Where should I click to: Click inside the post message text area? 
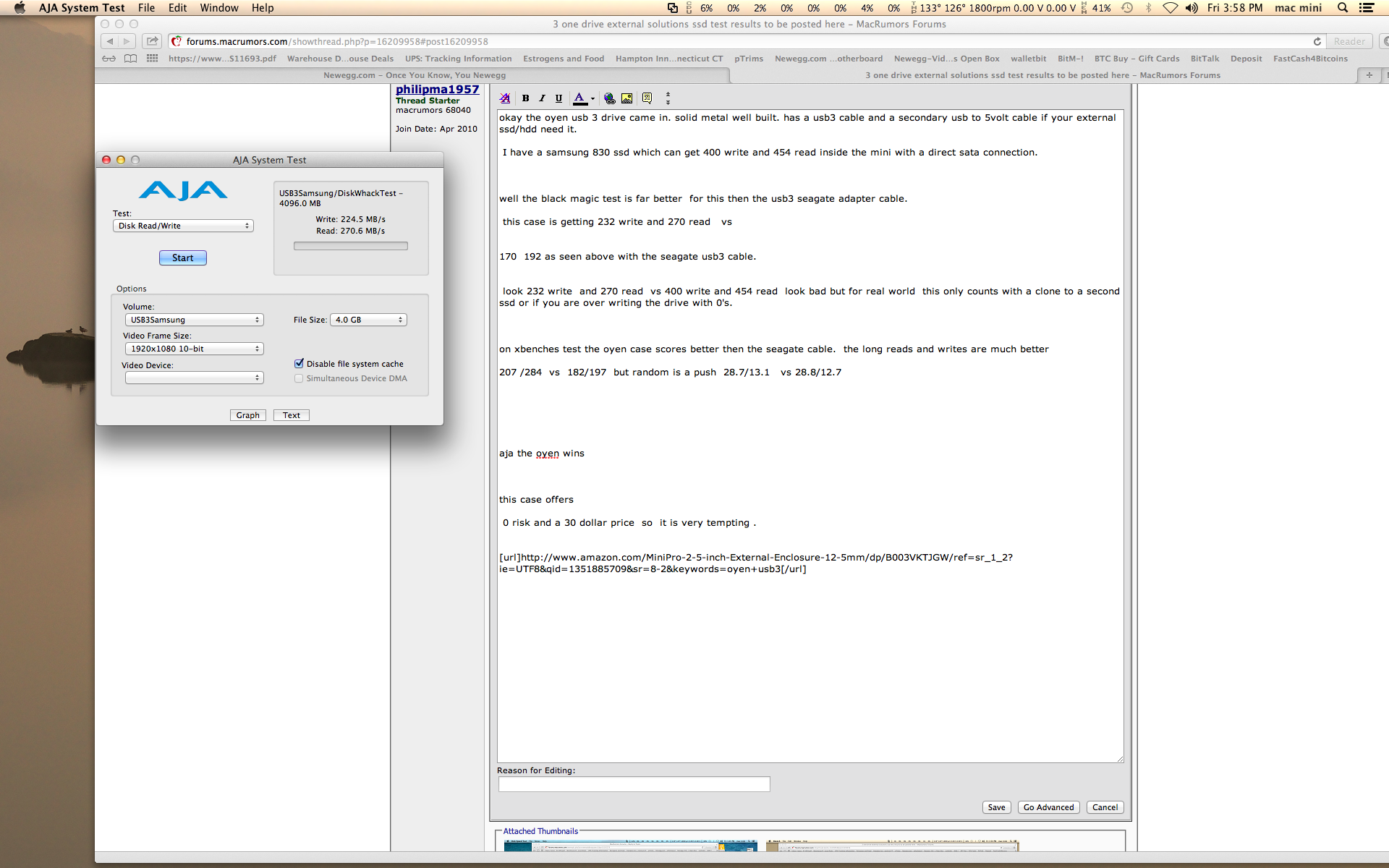[x=810, y=436]
